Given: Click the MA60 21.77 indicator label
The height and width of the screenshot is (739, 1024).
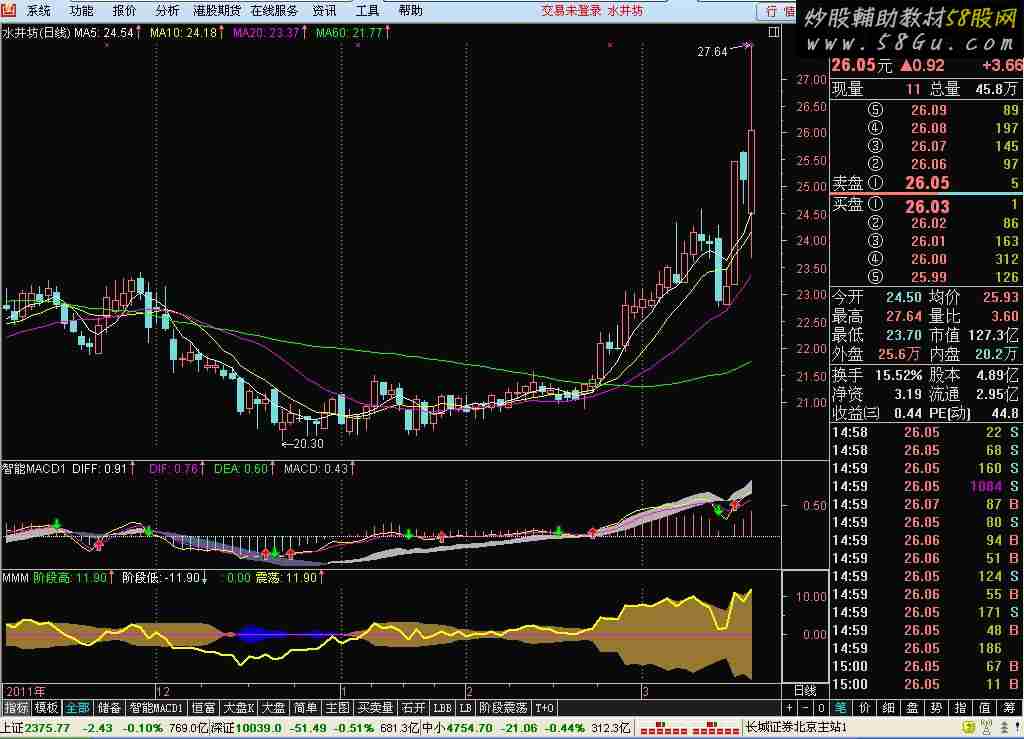Looking at the screenshot, I should point(349,32).
